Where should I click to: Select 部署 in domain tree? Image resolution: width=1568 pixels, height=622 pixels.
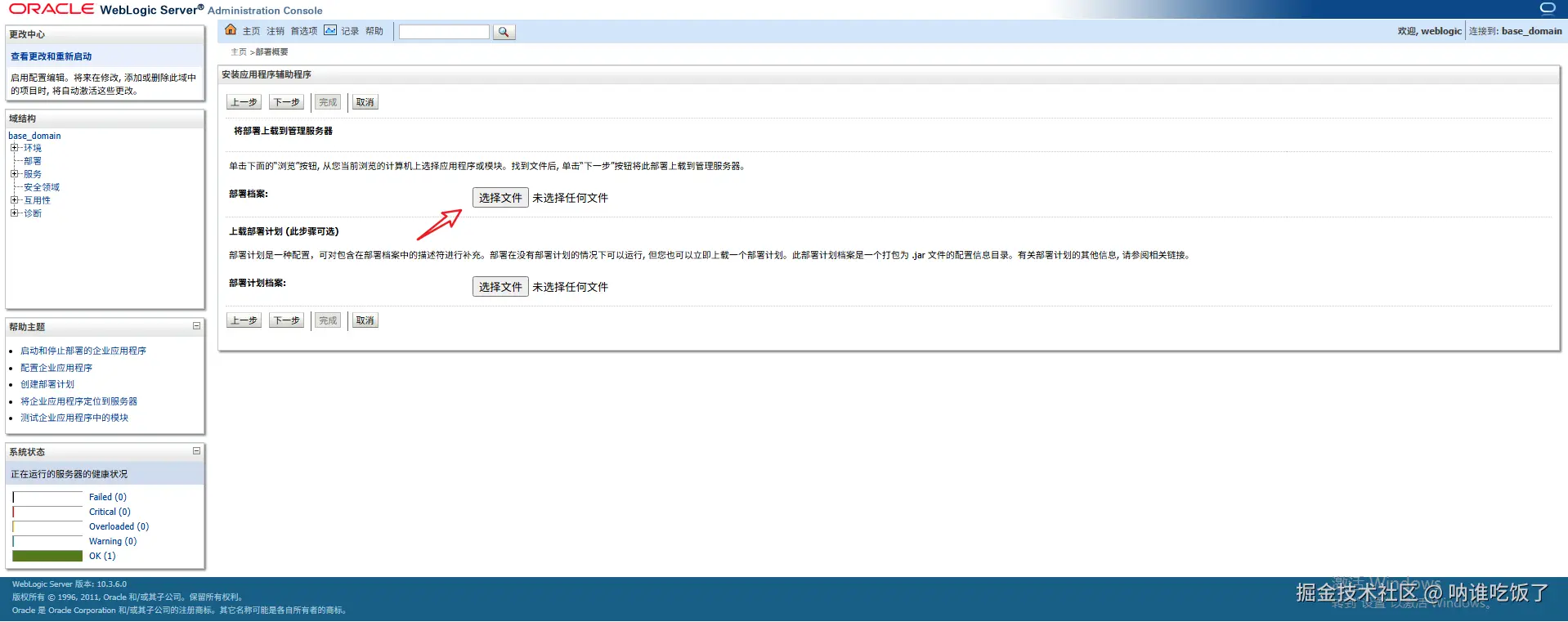click(33, 161)
